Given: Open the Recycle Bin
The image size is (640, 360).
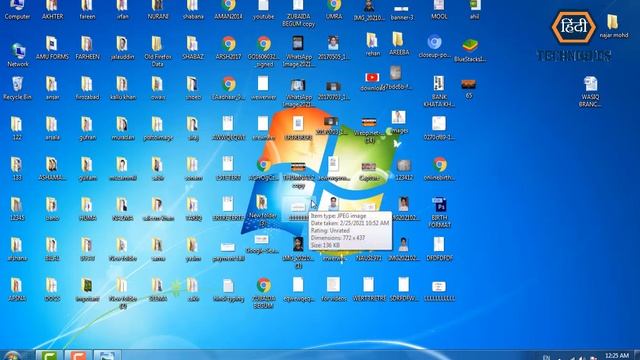Looking at the screenshot, I should 18,88.
